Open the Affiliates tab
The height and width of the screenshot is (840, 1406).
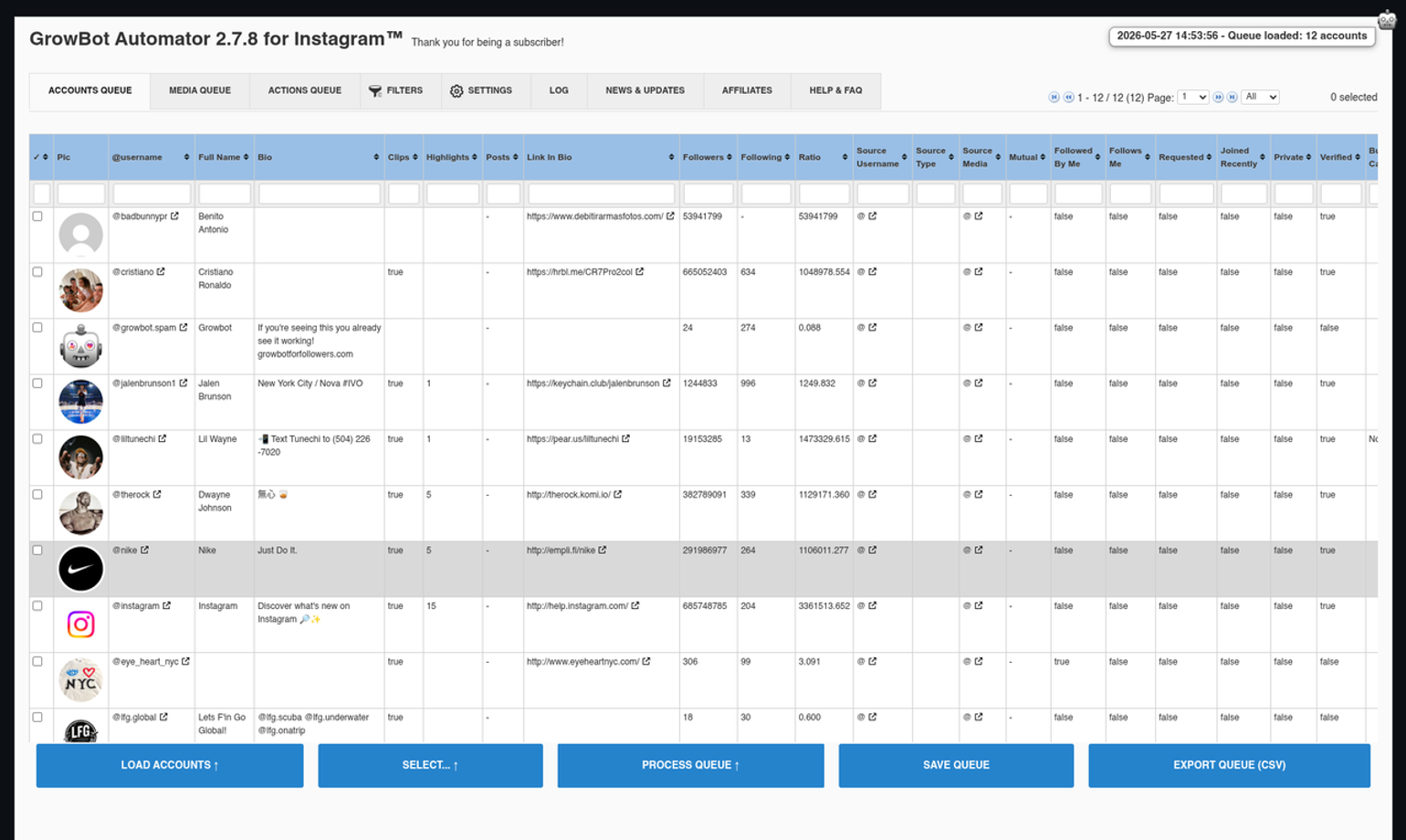tap(747, 90)
